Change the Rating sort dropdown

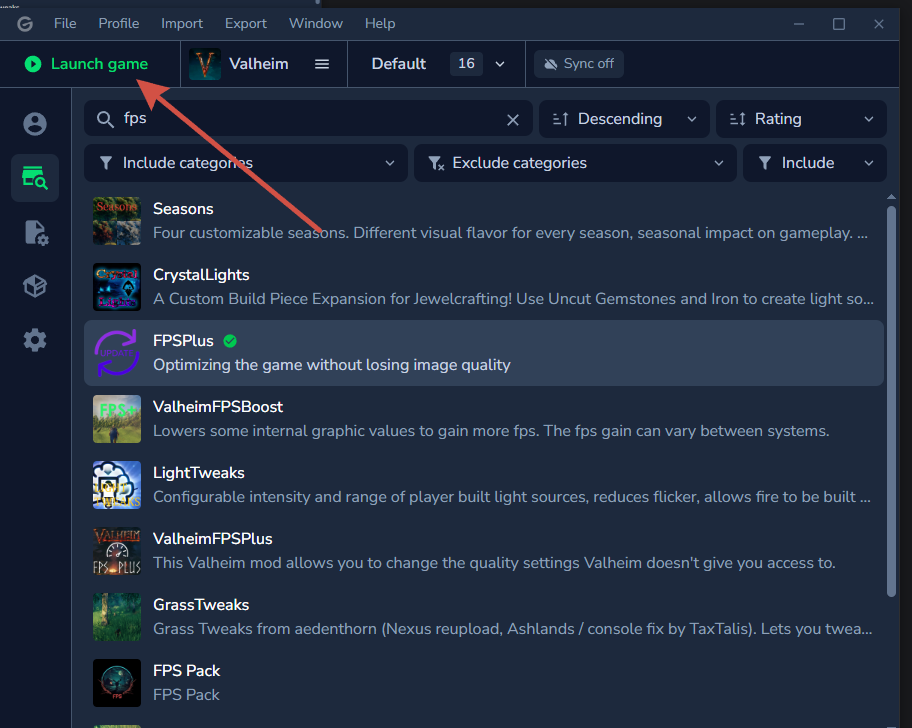[801, 119]
